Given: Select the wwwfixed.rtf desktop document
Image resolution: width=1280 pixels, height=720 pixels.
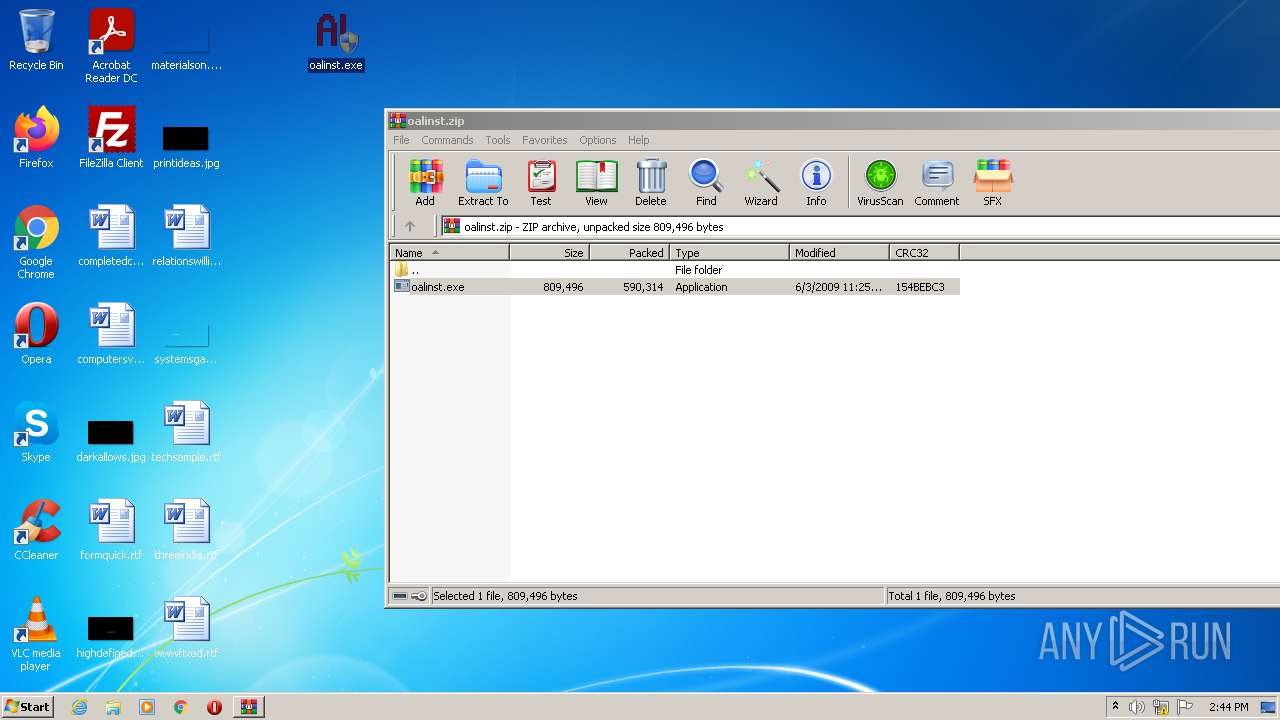Looking at the screenshot, I should (186, 628).
